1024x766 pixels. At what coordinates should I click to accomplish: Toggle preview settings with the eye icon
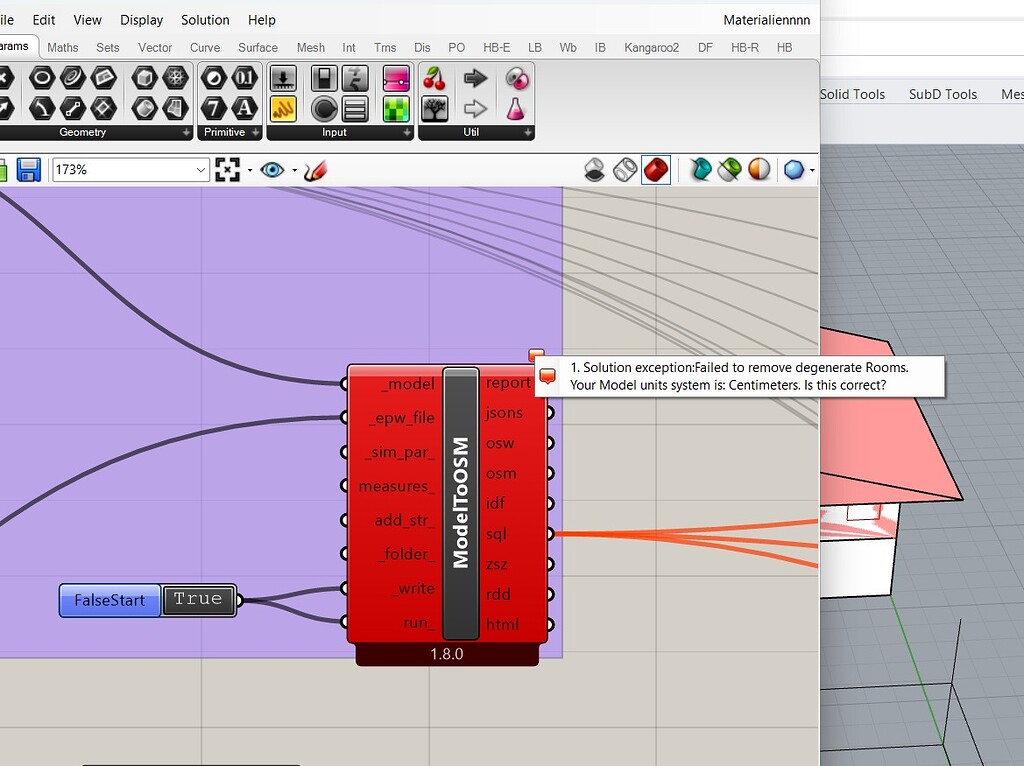coord(273,170)
